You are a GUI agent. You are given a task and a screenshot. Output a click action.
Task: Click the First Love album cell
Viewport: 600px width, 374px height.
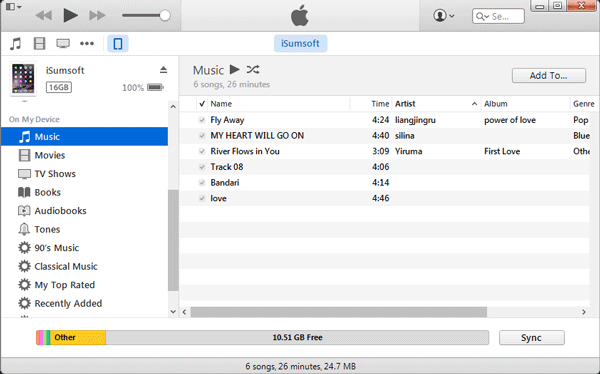[x=502, y=151]
